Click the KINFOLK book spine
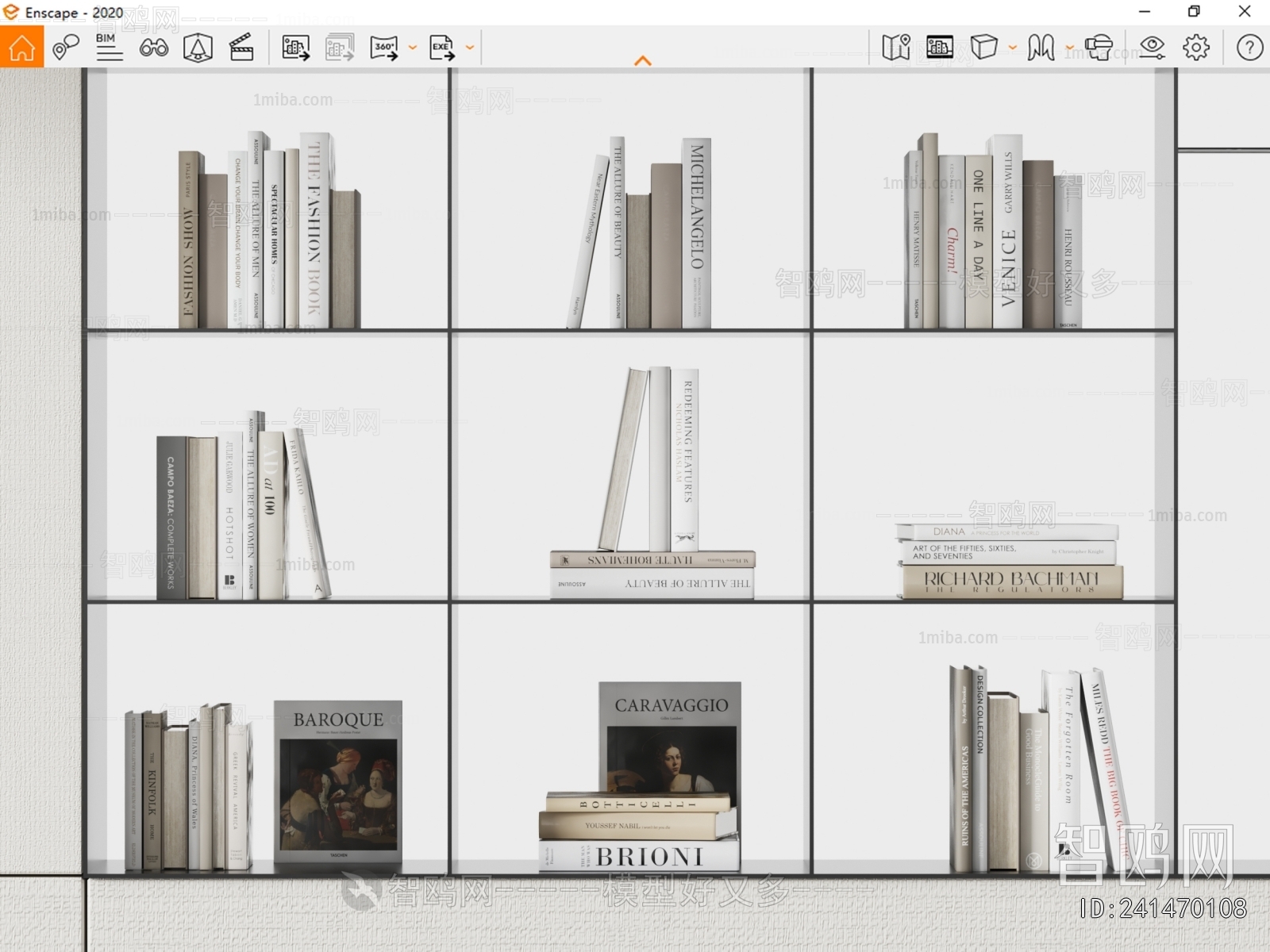Image resolution: width=1270 pixels, height=952 pixels. 152,791
